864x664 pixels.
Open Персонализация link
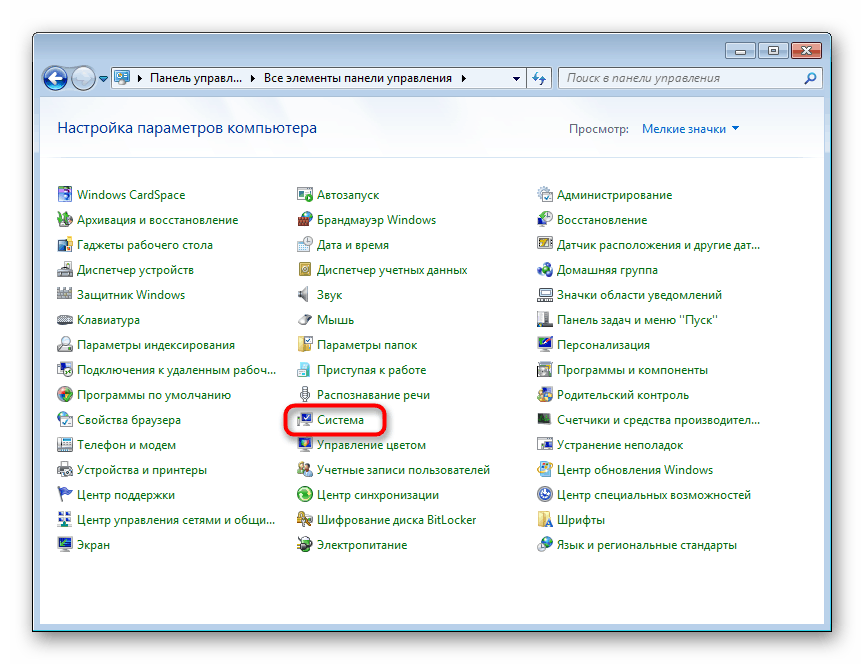pyautogui.click(x=603, y=345)
